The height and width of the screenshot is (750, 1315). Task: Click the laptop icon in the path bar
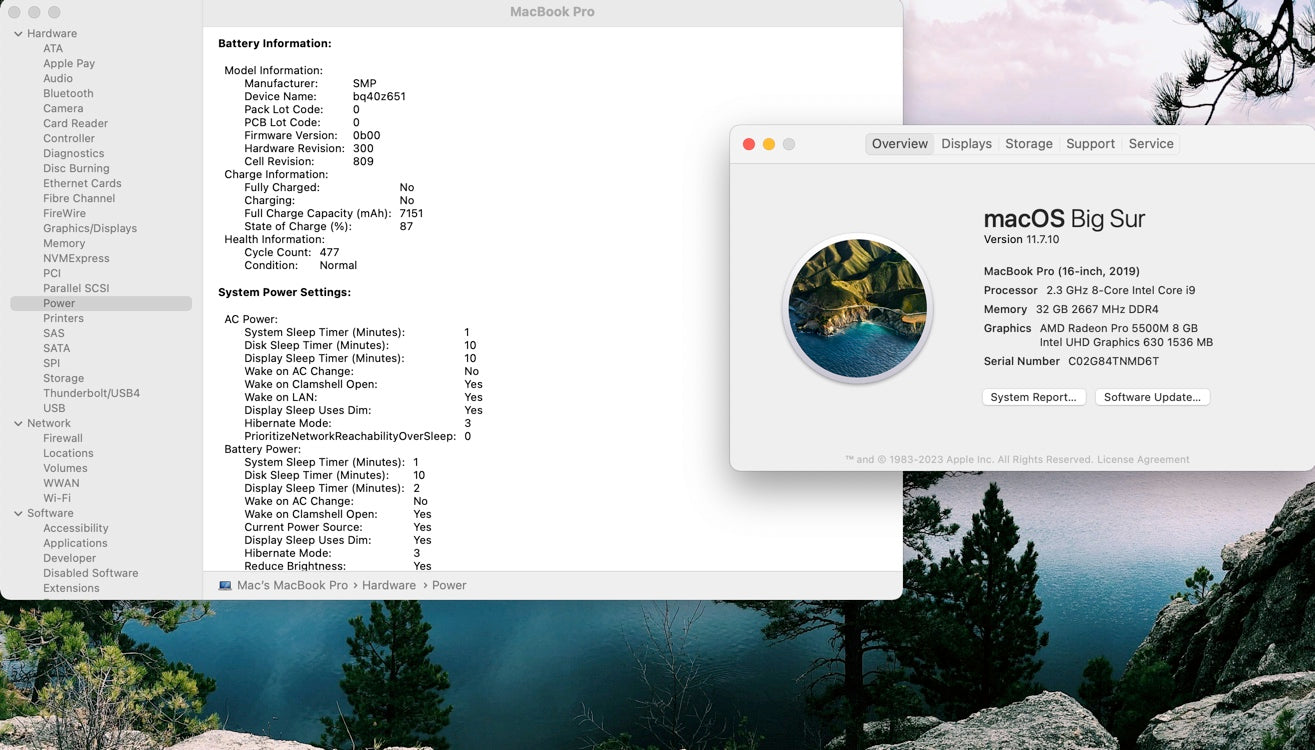(x=225, y=585)
